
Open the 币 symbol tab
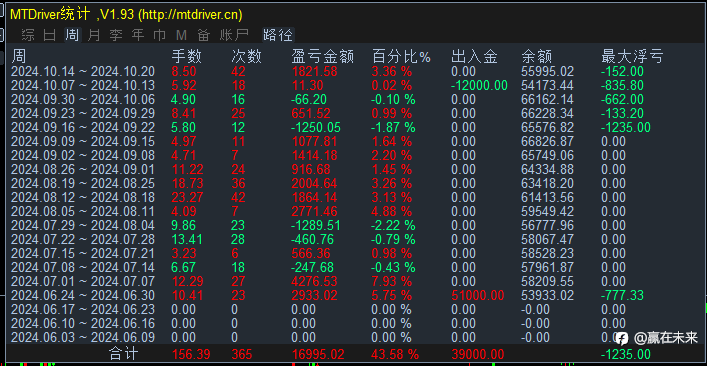pos(160,35)
